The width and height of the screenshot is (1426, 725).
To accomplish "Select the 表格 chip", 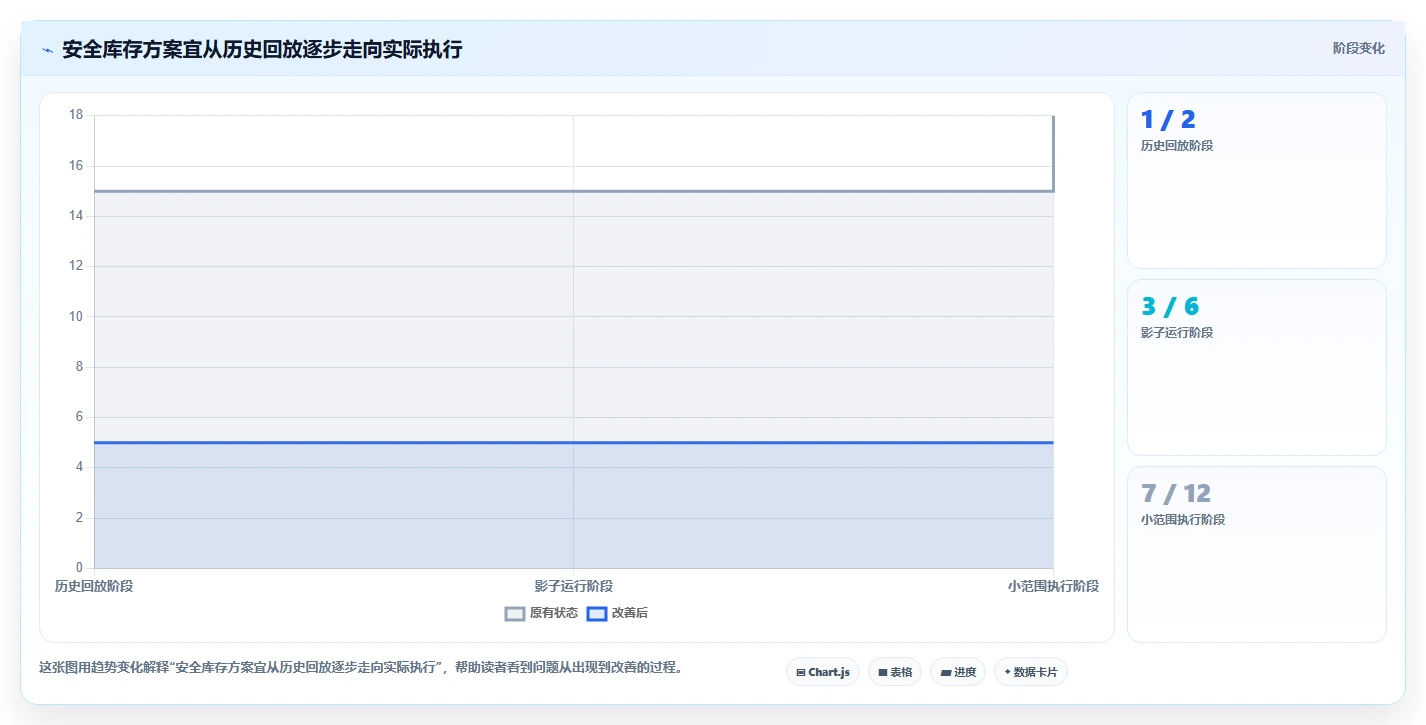I will [x=895, y=672].
